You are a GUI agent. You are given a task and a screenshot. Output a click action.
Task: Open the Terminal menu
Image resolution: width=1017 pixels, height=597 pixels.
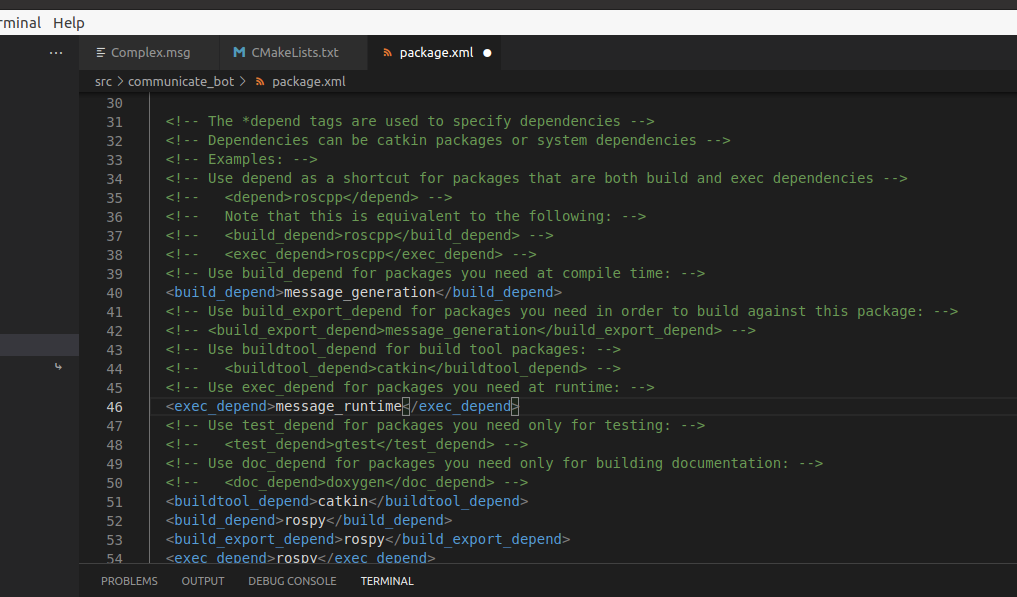20,23
